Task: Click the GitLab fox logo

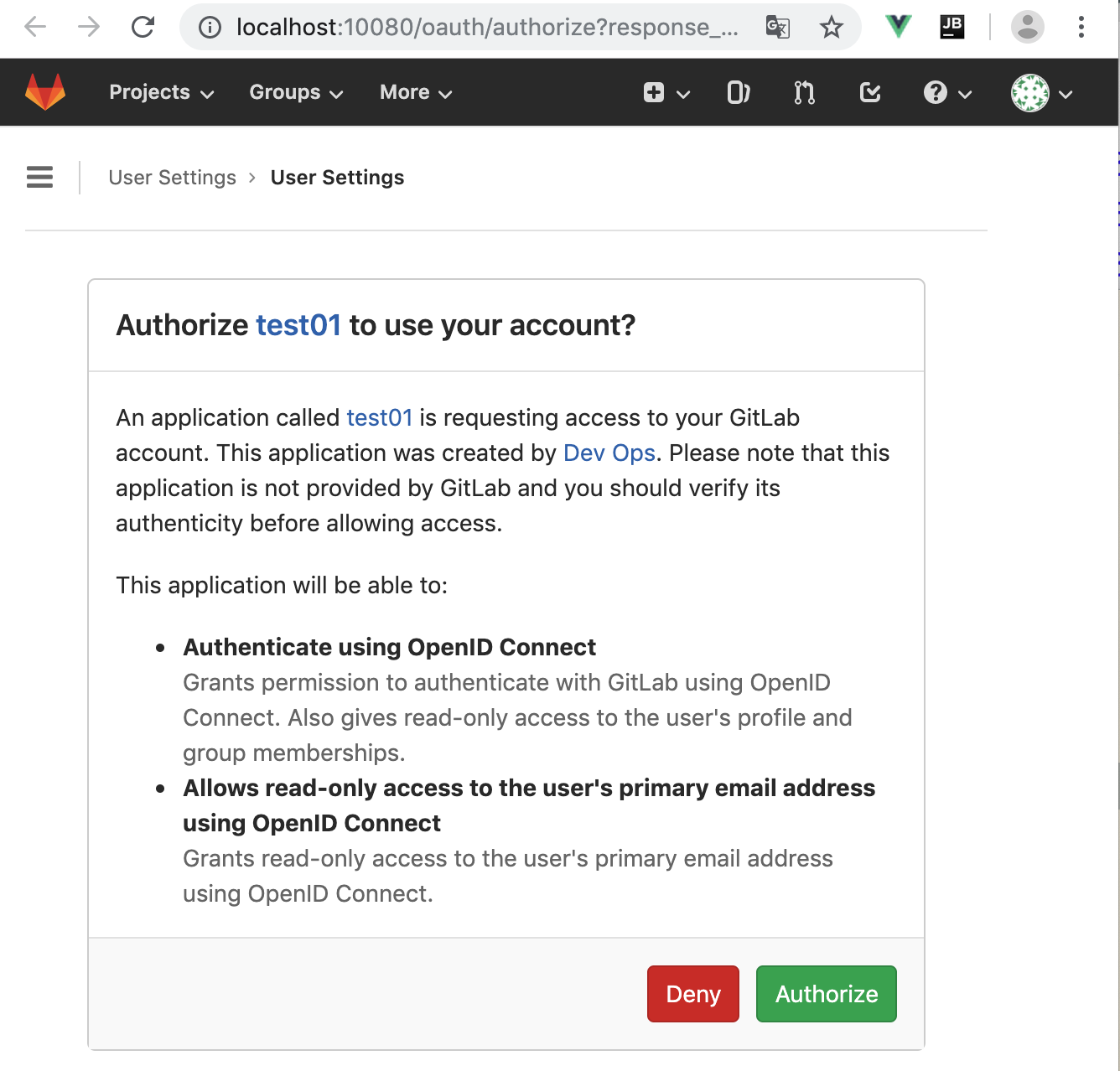Action: pos(45,92)
